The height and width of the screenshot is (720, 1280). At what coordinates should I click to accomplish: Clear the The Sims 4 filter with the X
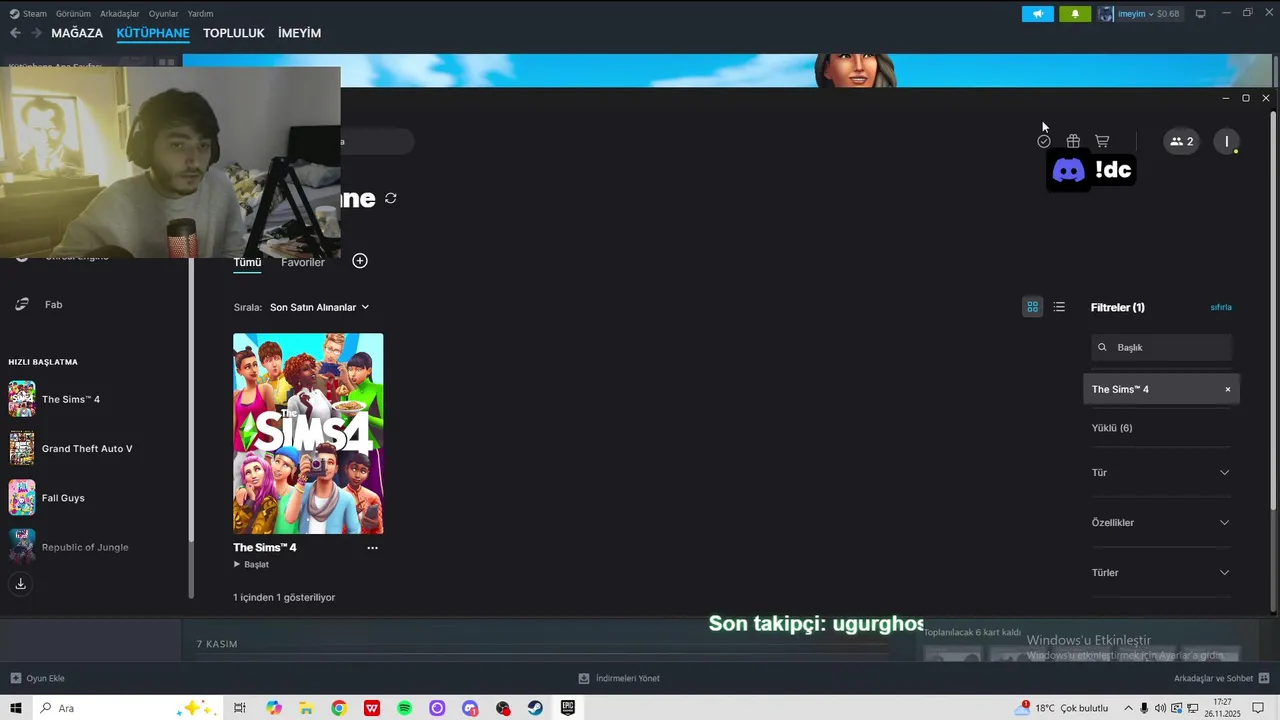point(1228,389)
